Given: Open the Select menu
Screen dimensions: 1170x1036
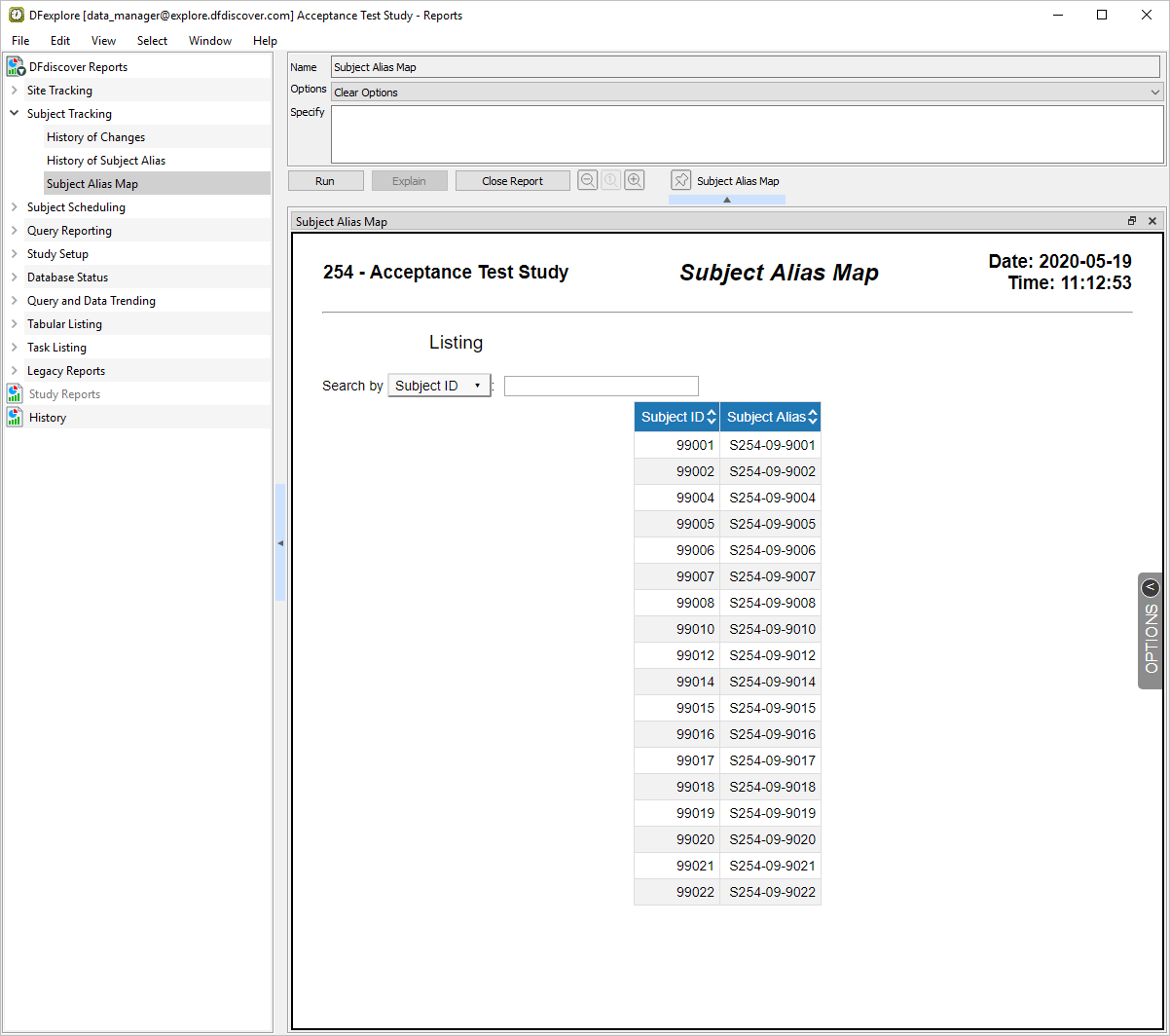Looking at the screenshot, I should coord(152,41).
